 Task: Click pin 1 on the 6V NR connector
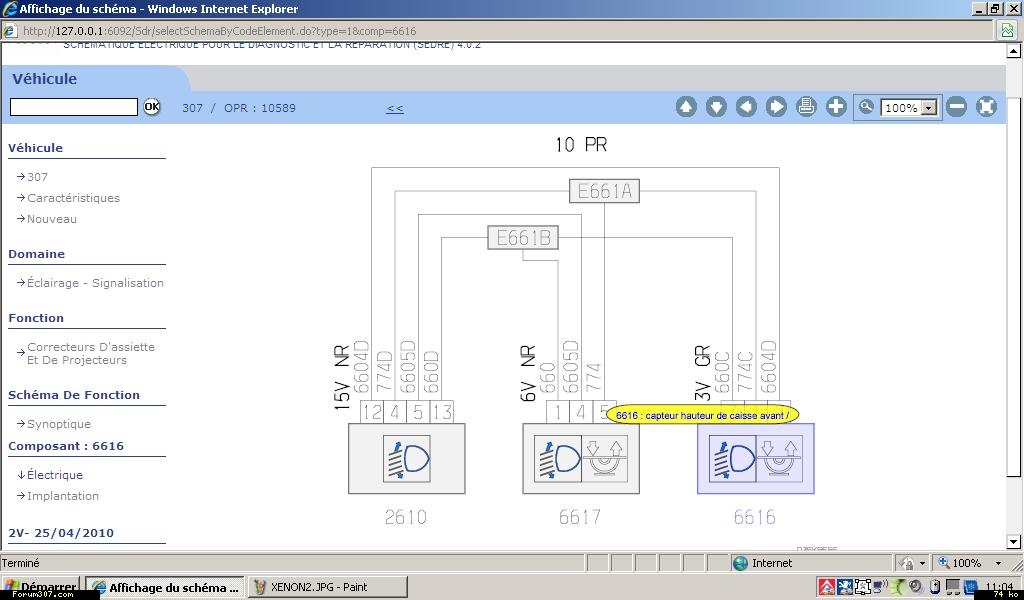coord(558,412)
